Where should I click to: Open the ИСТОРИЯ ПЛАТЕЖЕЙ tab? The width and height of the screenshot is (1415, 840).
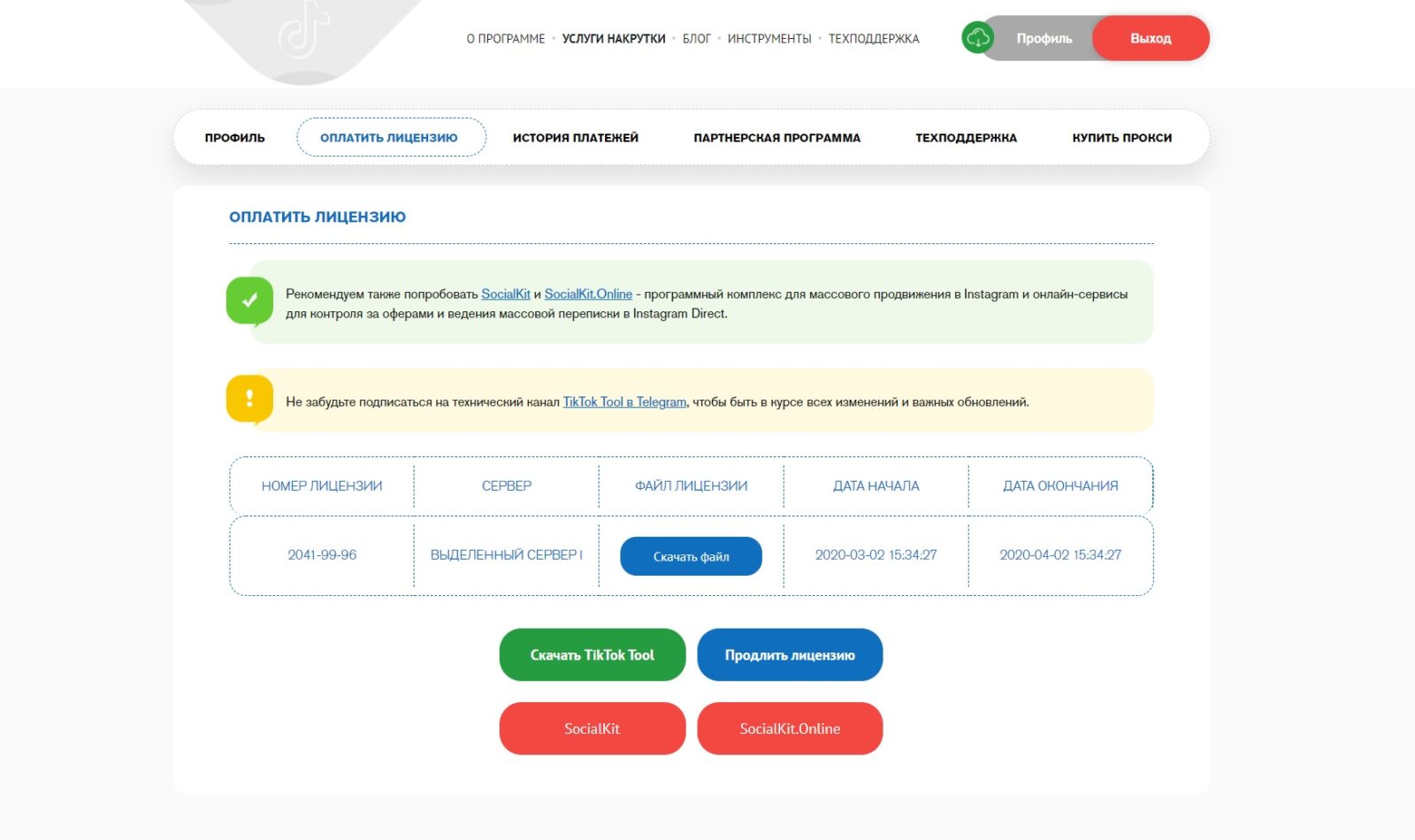tap(576, 138)
